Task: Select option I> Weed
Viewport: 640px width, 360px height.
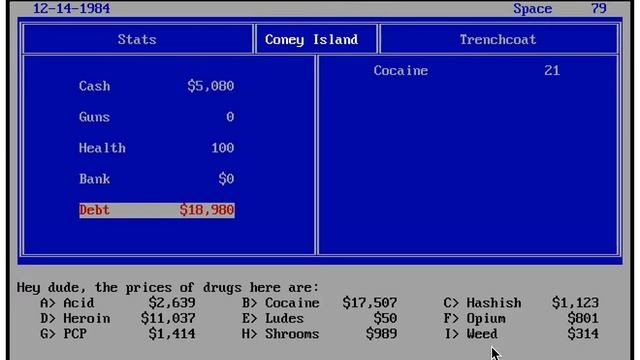Action: (x=471, y=334)
